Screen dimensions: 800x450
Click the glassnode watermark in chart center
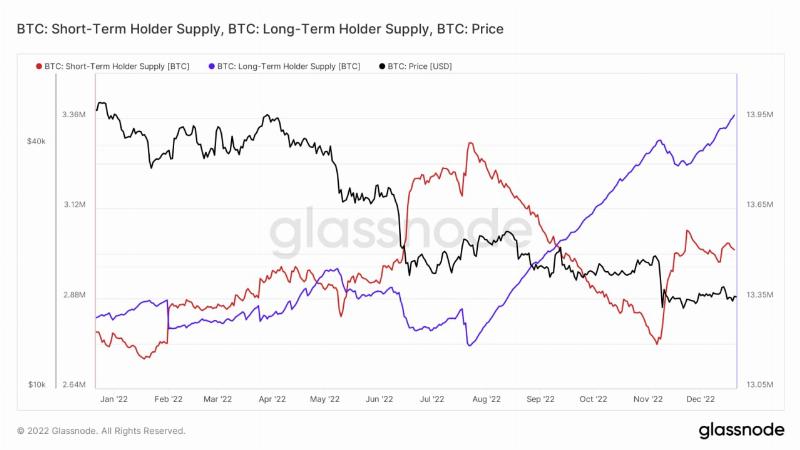tap(401, 230)
